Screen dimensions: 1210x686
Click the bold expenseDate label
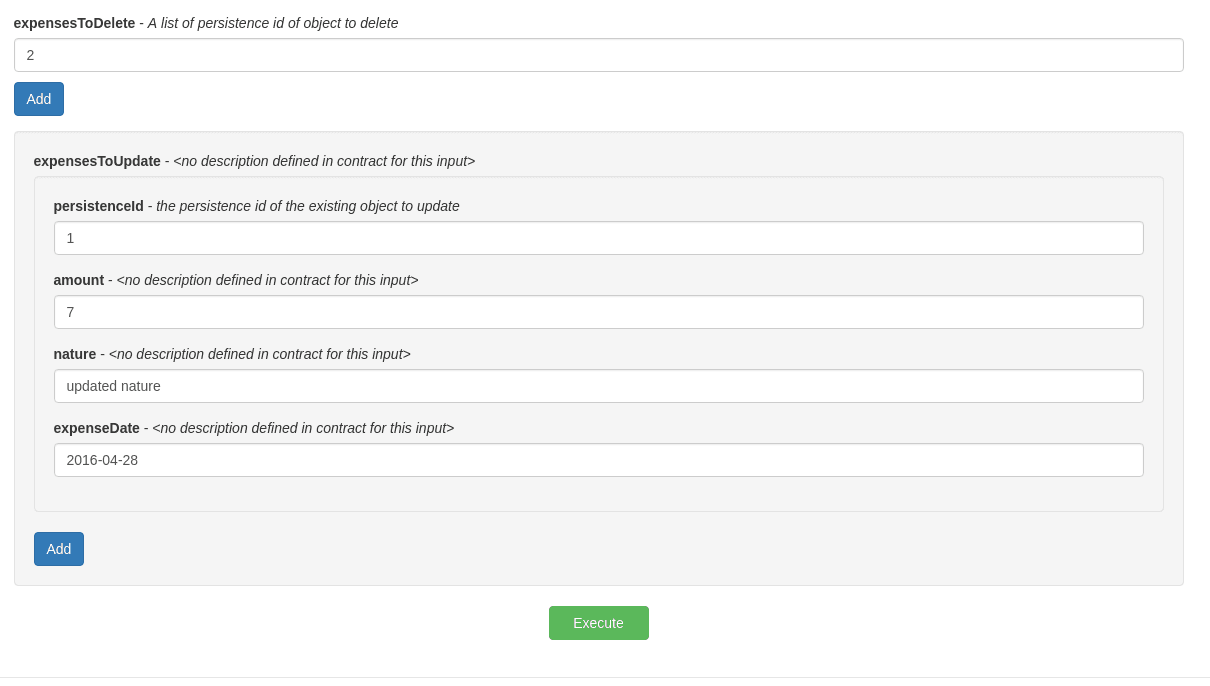click(x=96, y=428)
